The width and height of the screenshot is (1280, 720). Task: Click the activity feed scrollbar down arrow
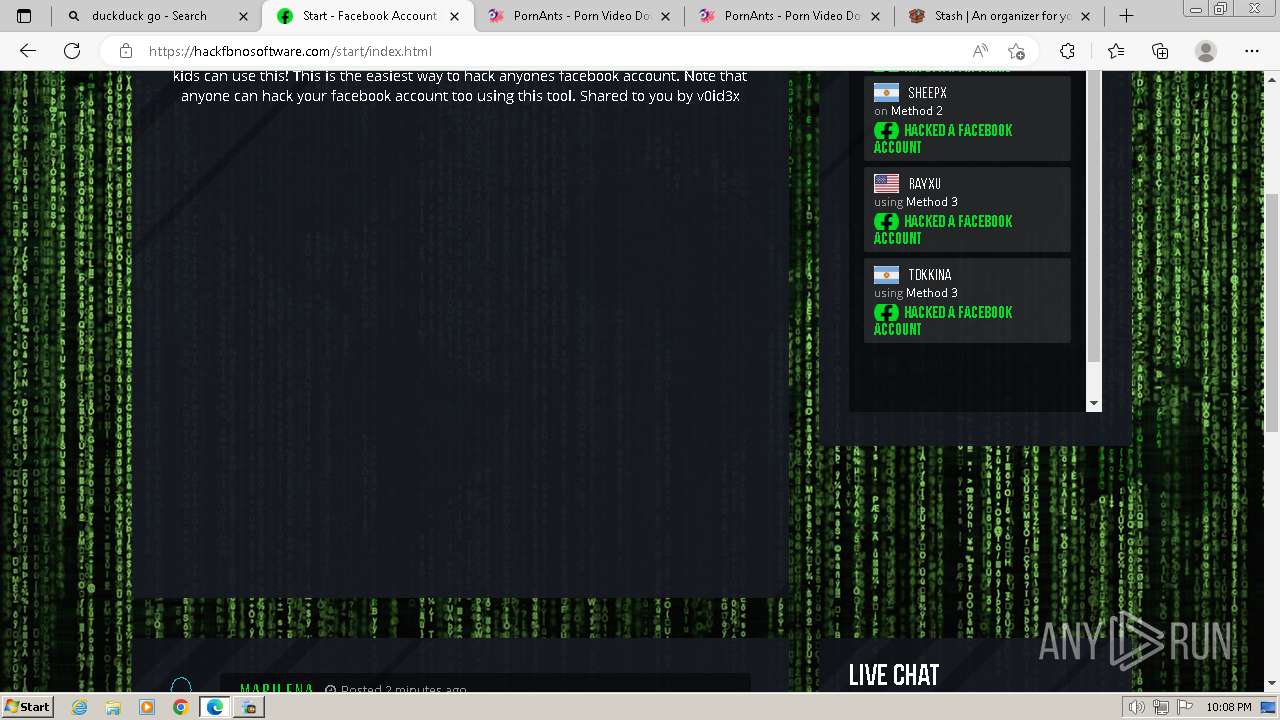tap(1093, 403)
